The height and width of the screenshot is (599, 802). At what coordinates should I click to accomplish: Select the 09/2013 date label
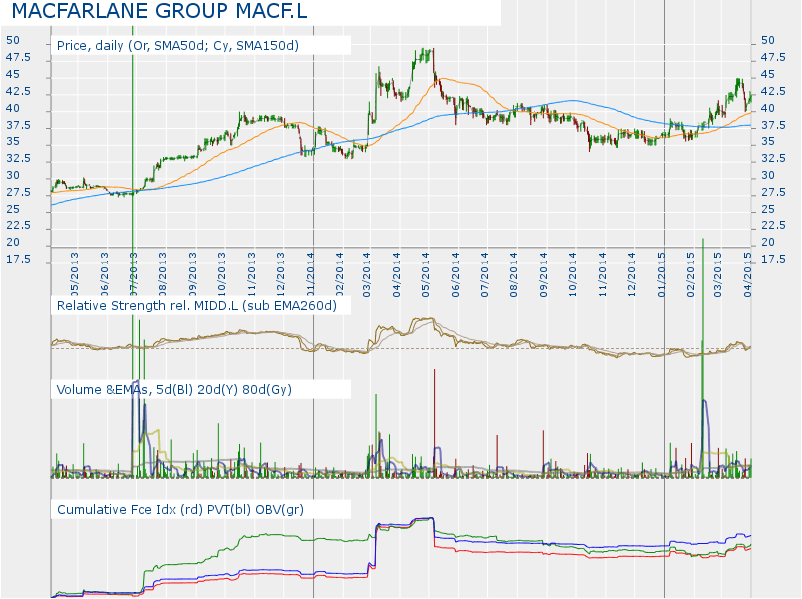(192, 275)
